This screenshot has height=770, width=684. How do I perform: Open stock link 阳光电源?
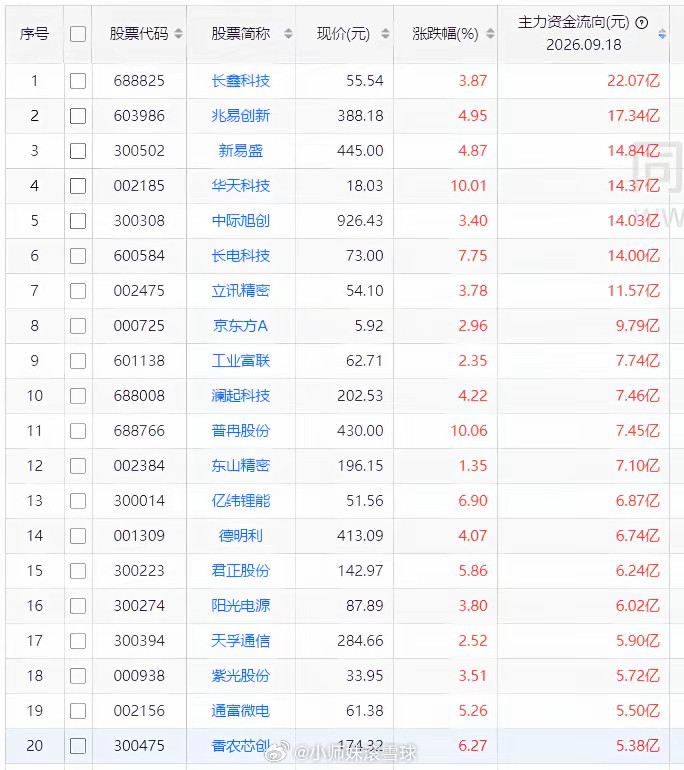[241, 605]
